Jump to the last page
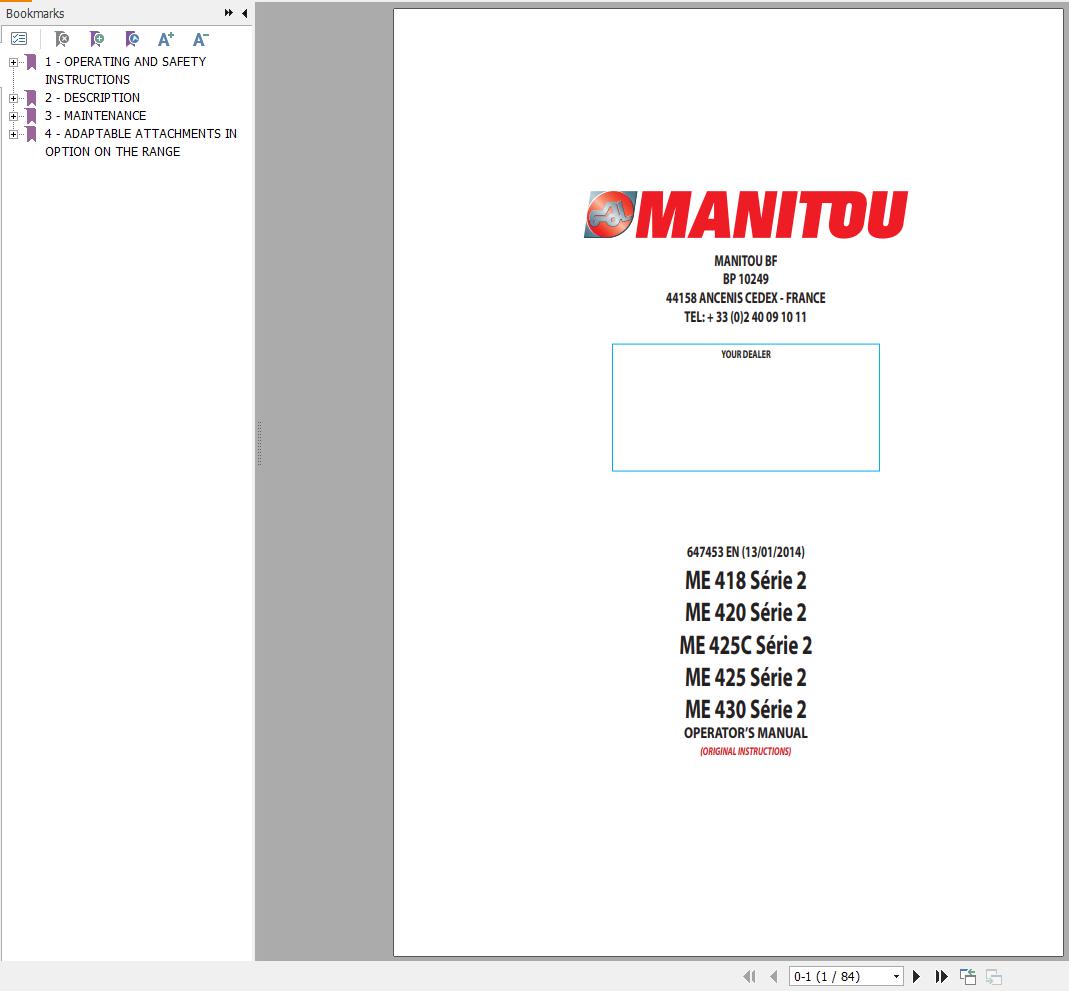The height and width of the screenshot is (991, 1069). click(942, 976)
